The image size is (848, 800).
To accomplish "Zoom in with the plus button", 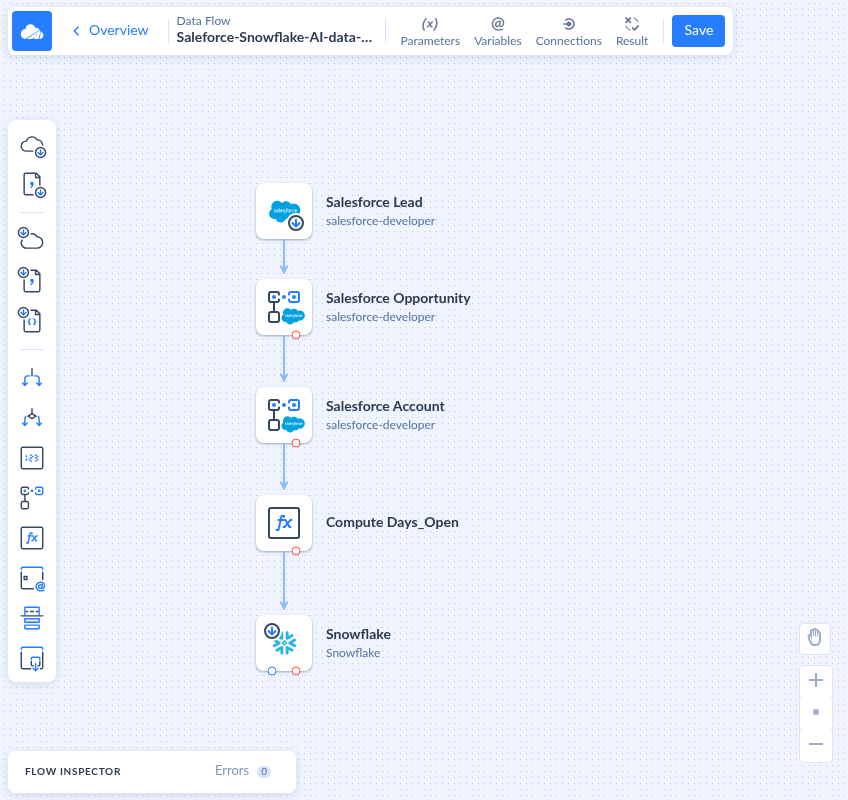I will 816,680.
